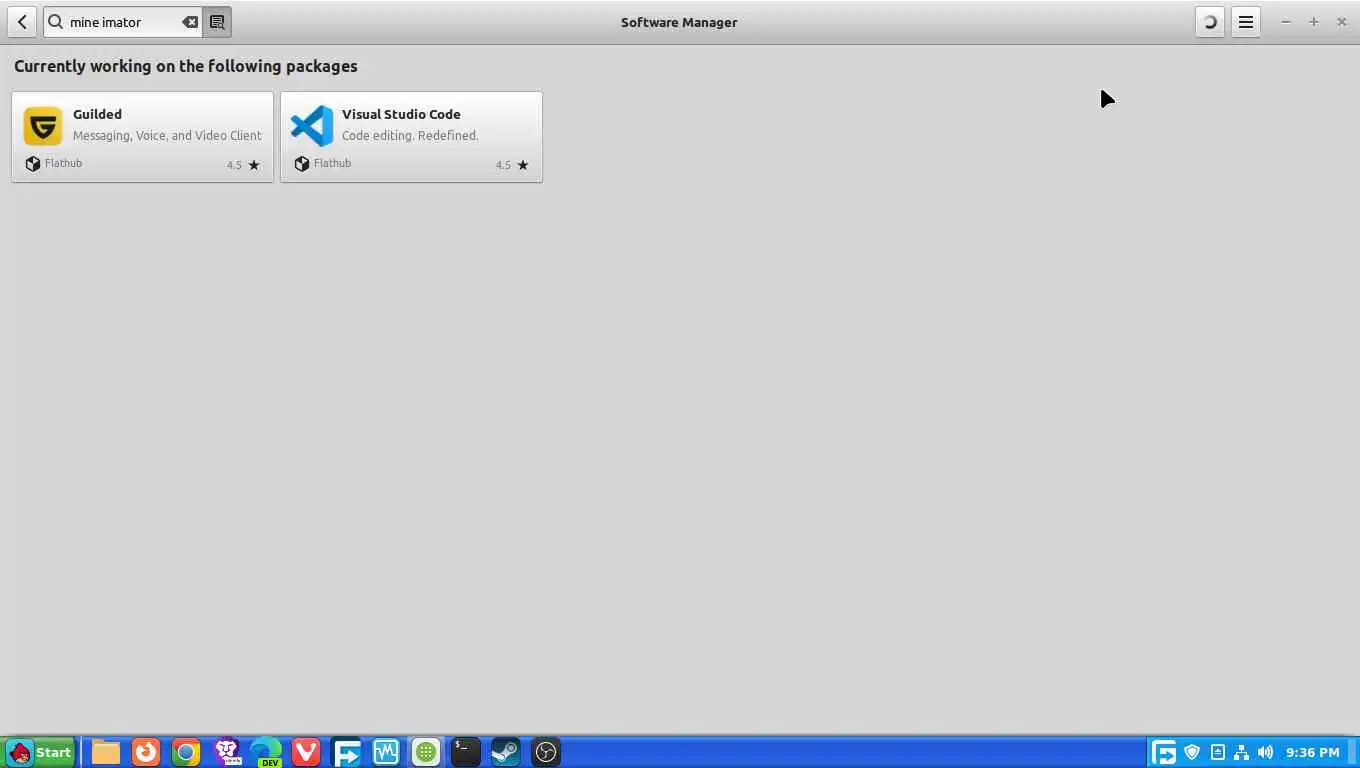This screenshot has height=768, width=1360.
Task: Click the Guilded app icon
Action: (x=43, y=126)
